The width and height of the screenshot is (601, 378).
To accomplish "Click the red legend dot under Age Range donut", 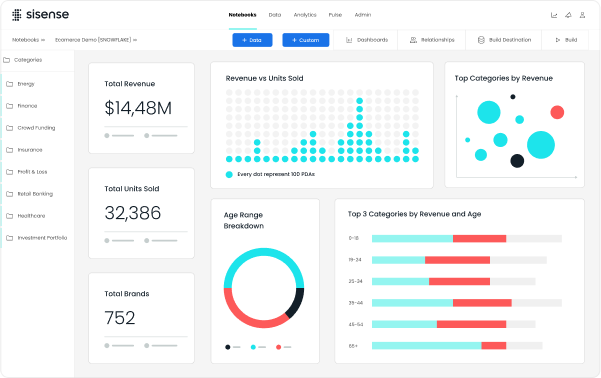I will click(279, 347).
